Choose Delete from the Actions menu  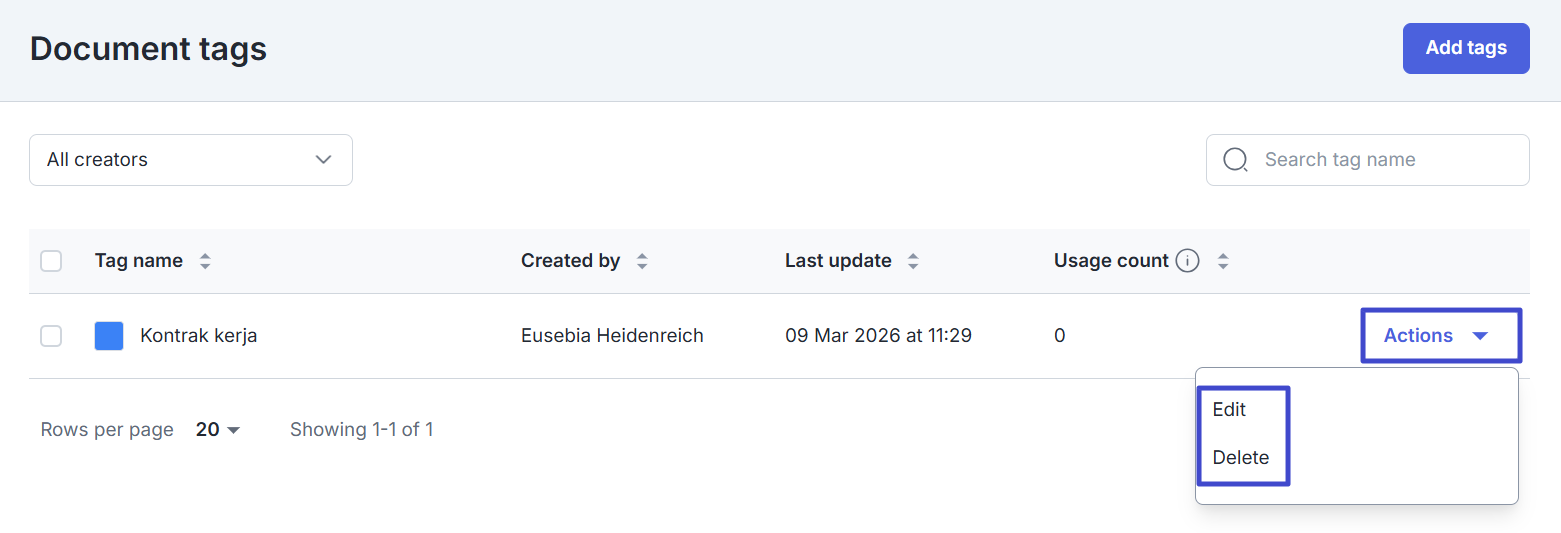coord(1240,458)
